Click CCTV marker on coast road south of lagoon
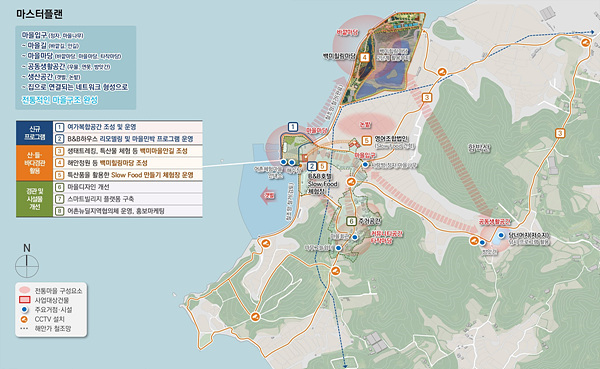 tap(265, 243)
